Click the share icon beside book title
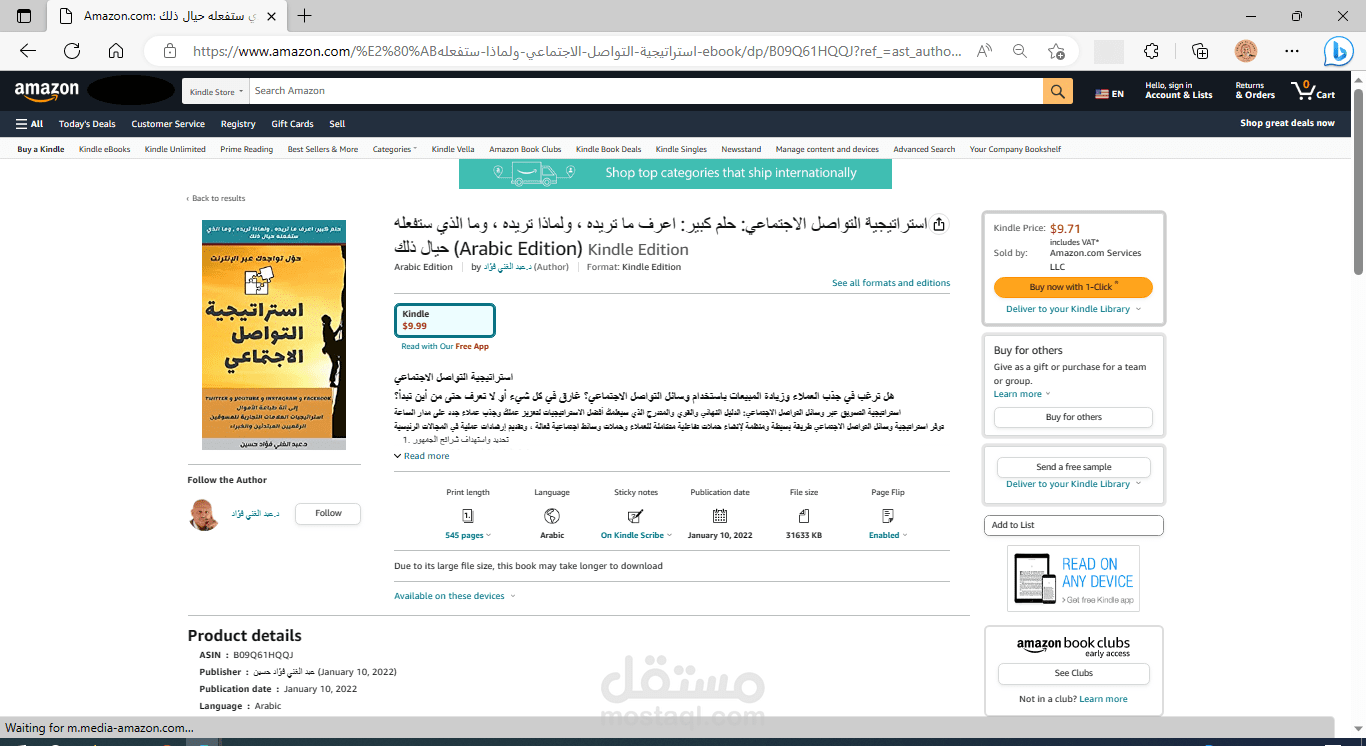 [x=938, y=224]
